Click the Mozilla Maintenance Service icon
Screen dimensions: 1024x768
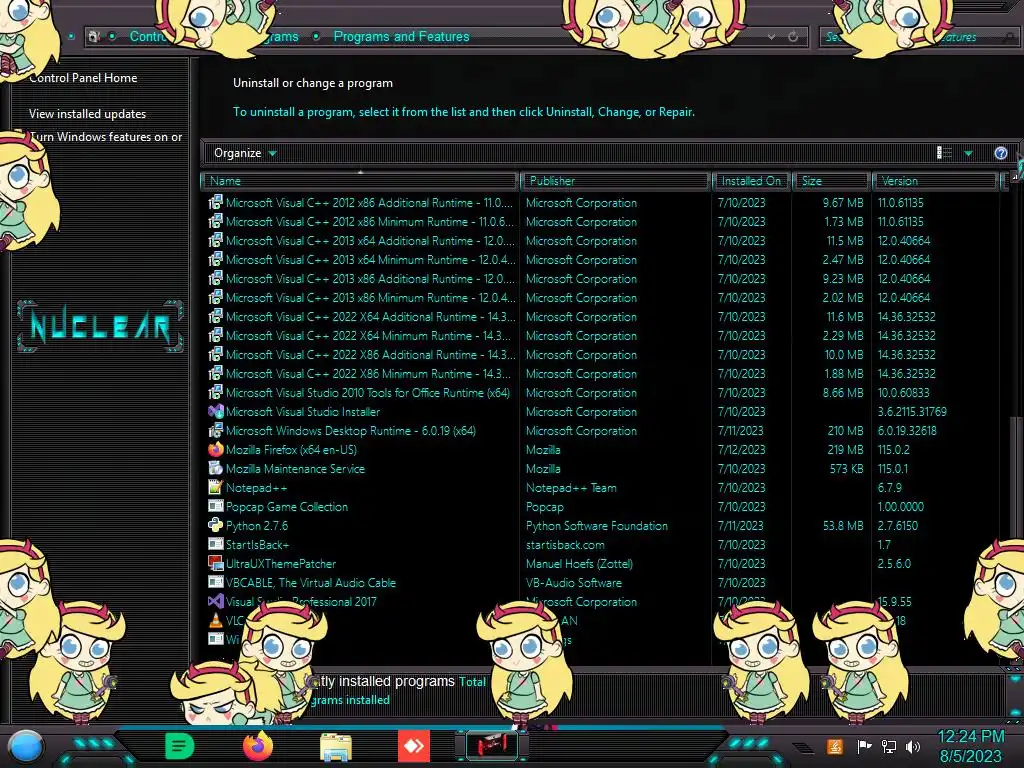(x=216, y=468)
